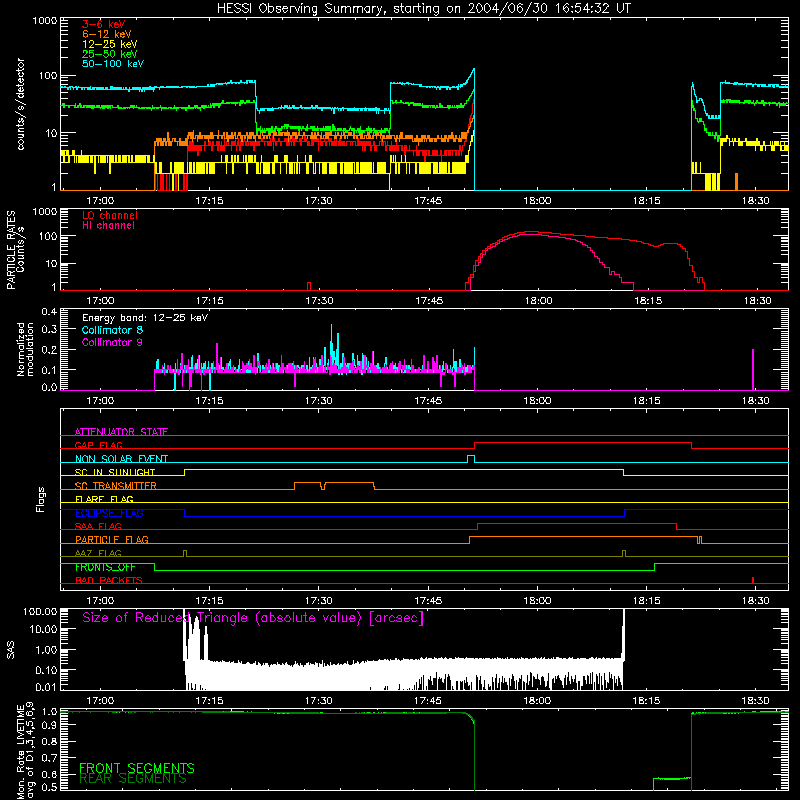Click the 'PARTICLE RATES' axis title
800x800 pixels.
[x=11, y=250]
